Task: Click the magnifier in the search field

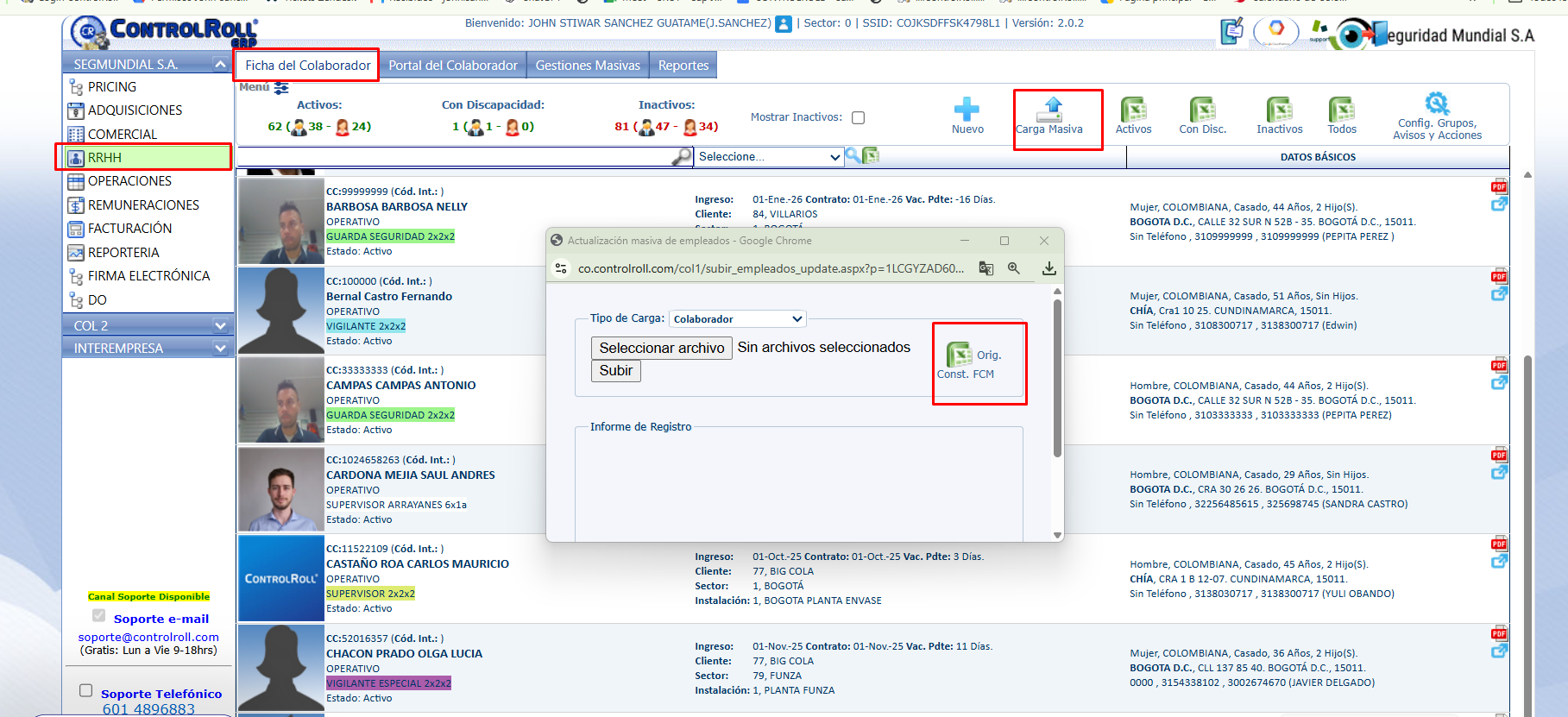Action: (682, 156)
